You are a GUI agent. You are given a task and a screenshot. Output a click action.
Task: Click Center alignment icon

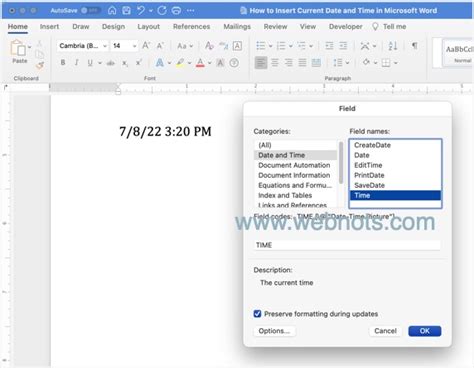pyautogui.click(x=275, y=63)
